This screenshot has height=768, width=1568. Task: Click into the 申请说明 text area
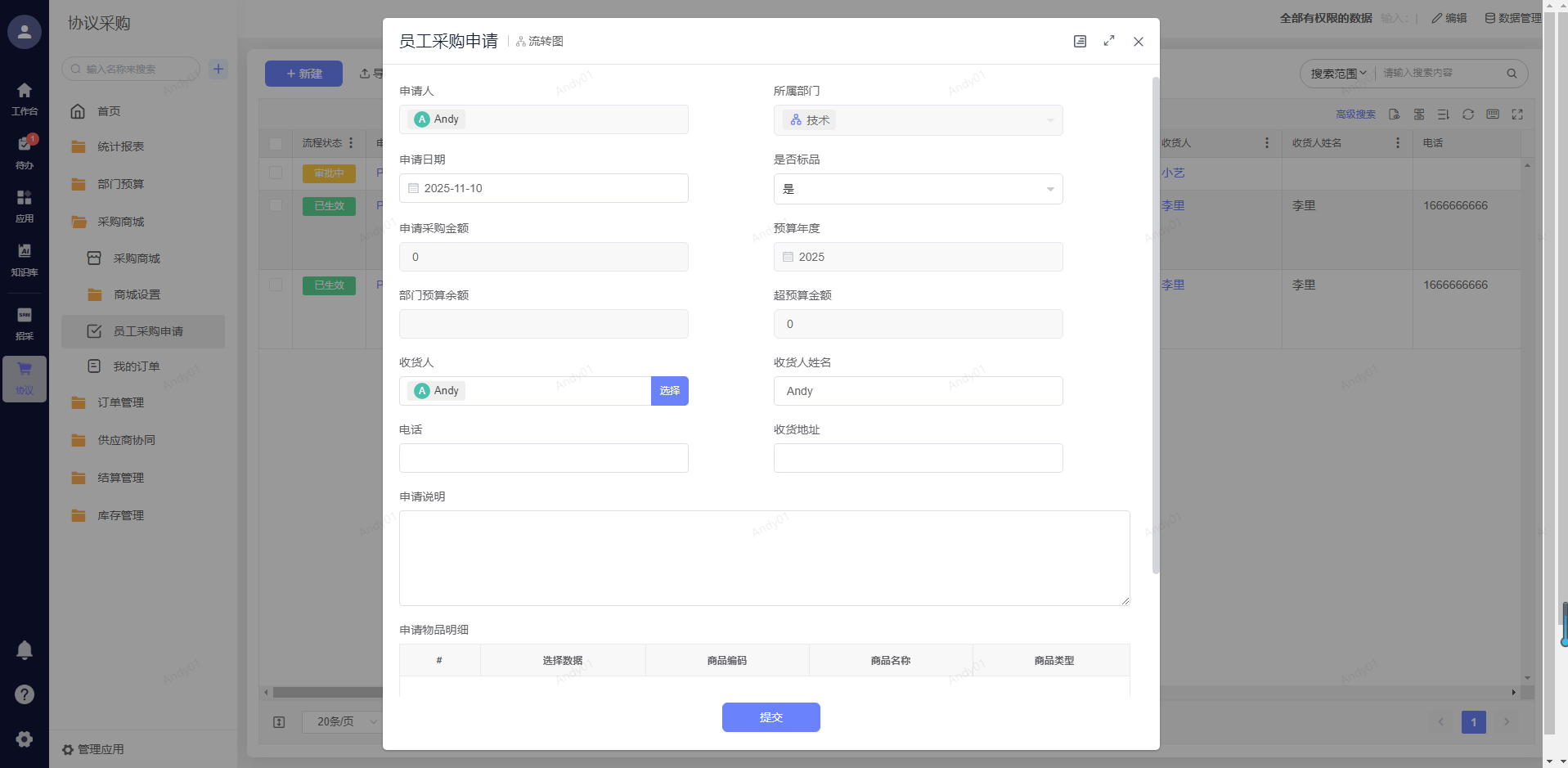[x=764, y=558]
